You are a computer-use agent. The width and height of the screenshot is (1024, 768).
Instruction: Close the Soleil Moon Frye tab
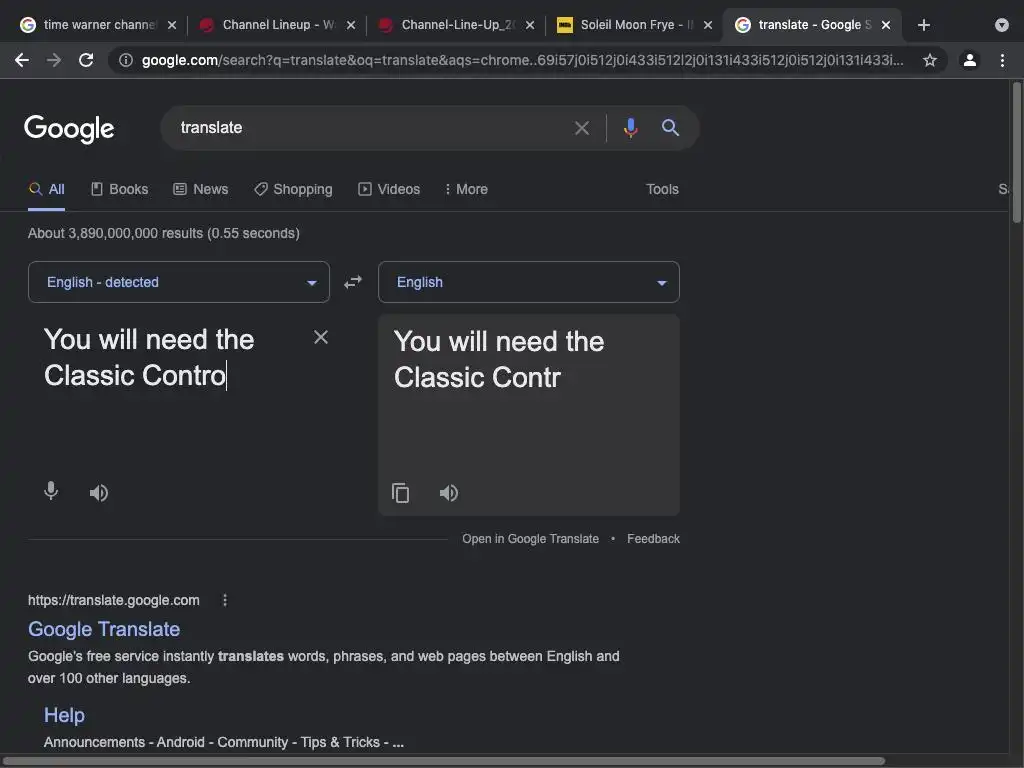pos(708,25)
